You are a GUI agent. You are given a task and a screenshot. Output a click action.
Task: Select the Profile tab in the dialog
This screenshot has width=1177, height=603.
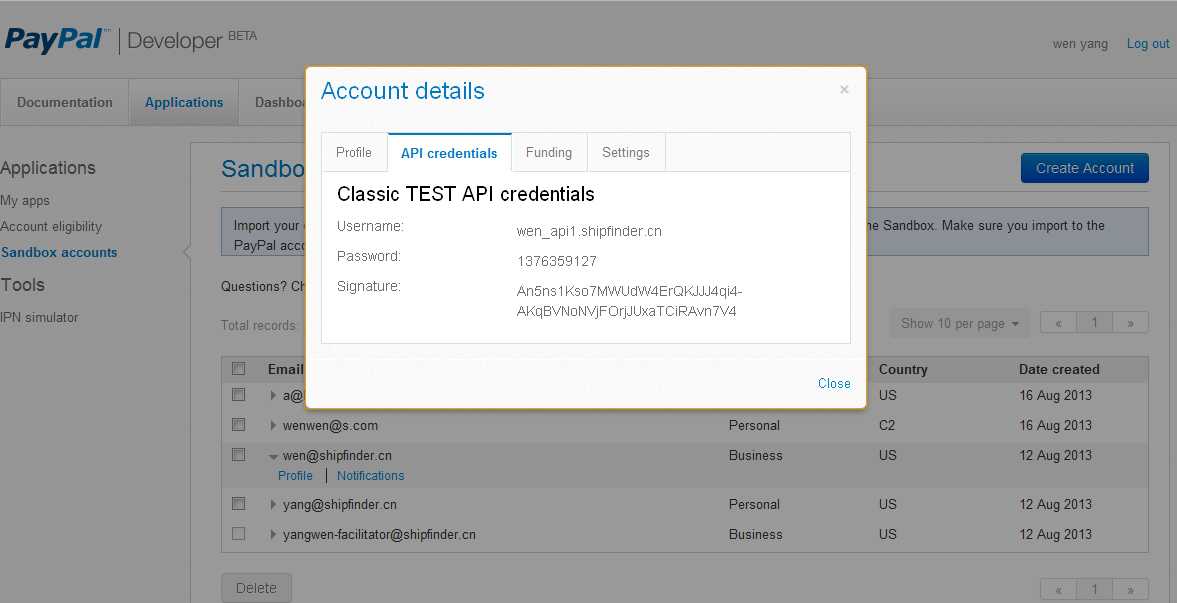click(x=354, y=152)
